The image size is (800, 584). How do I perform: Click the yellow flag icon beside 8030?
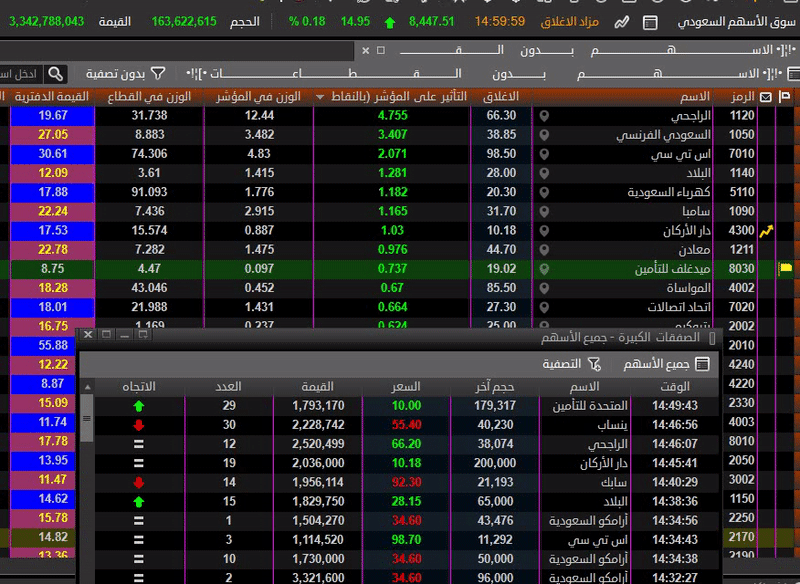point(785,269)
